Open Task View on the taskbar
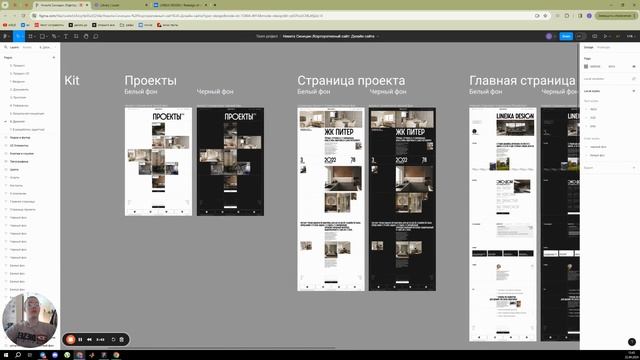Image resolution: width=640 pixels, height=360 pixels. (30, 355)
